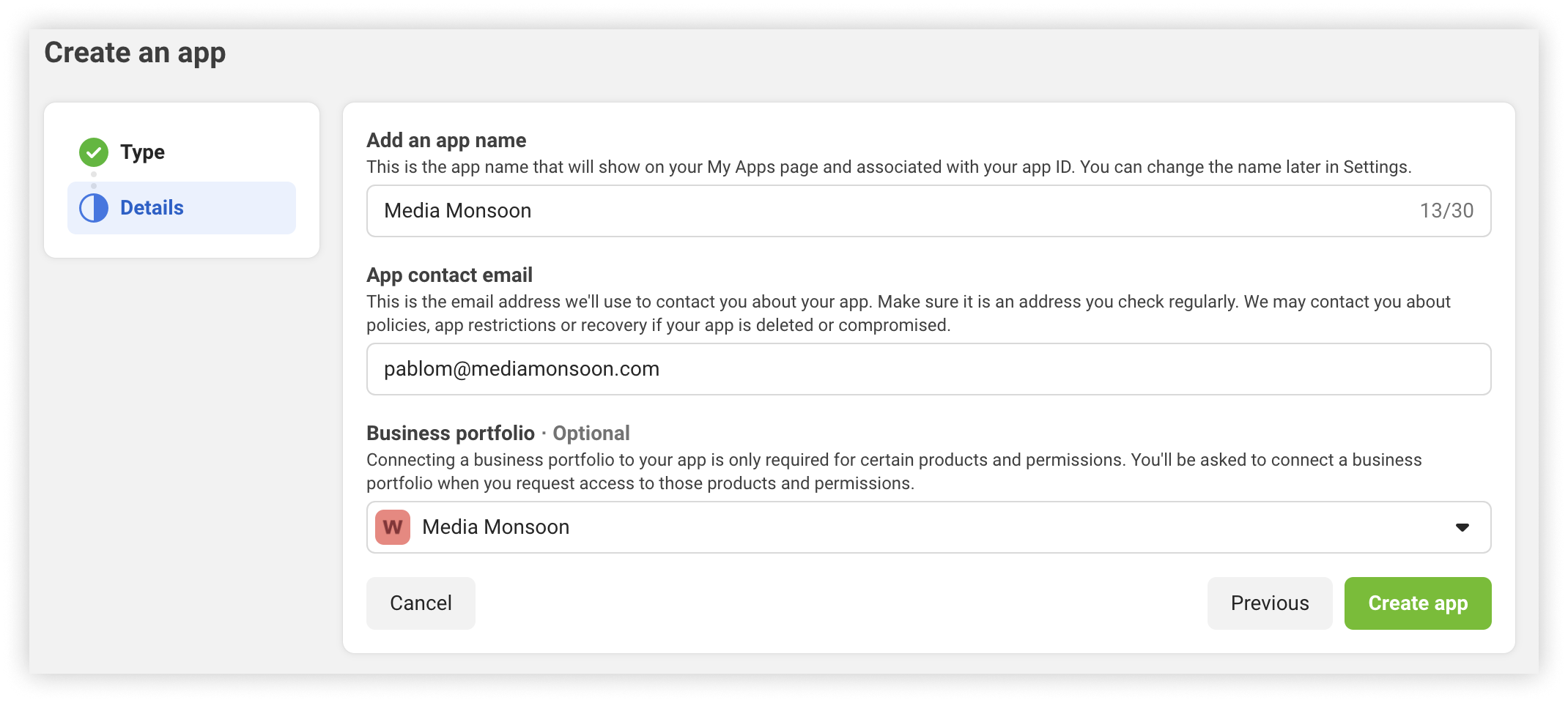This screenshot has width=1568, height=703.
Task: Click the pablom@mediamonsoon.com email text
Action: 520,369
